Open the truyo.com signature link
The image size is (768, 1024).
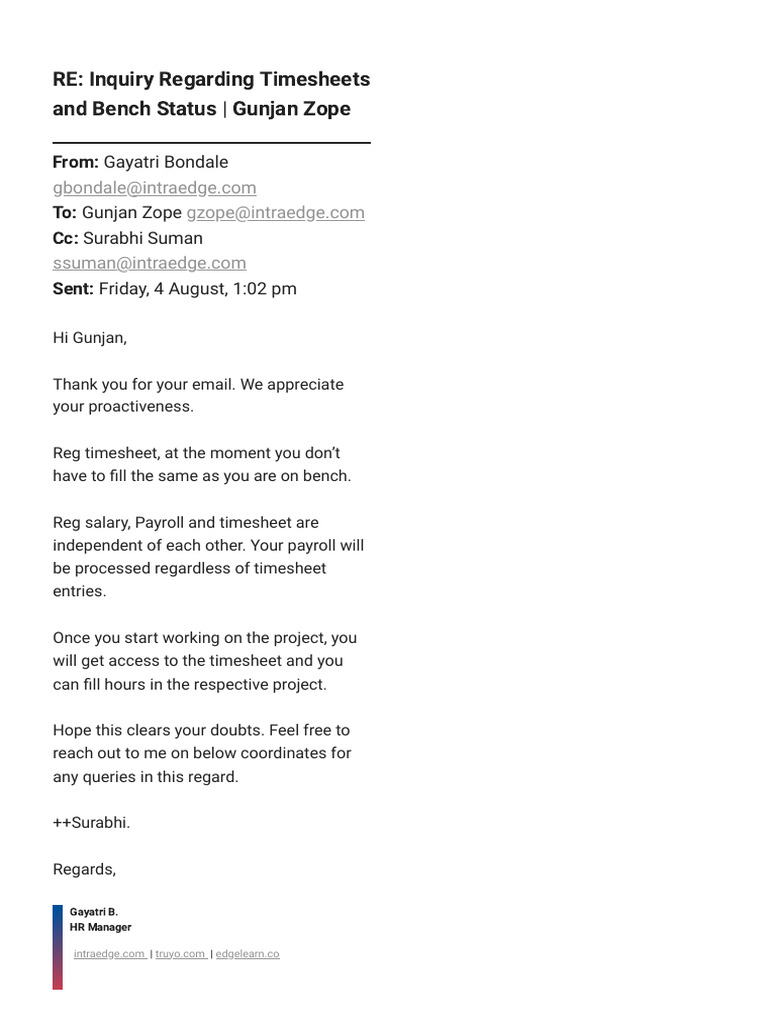tap(180, 954)
